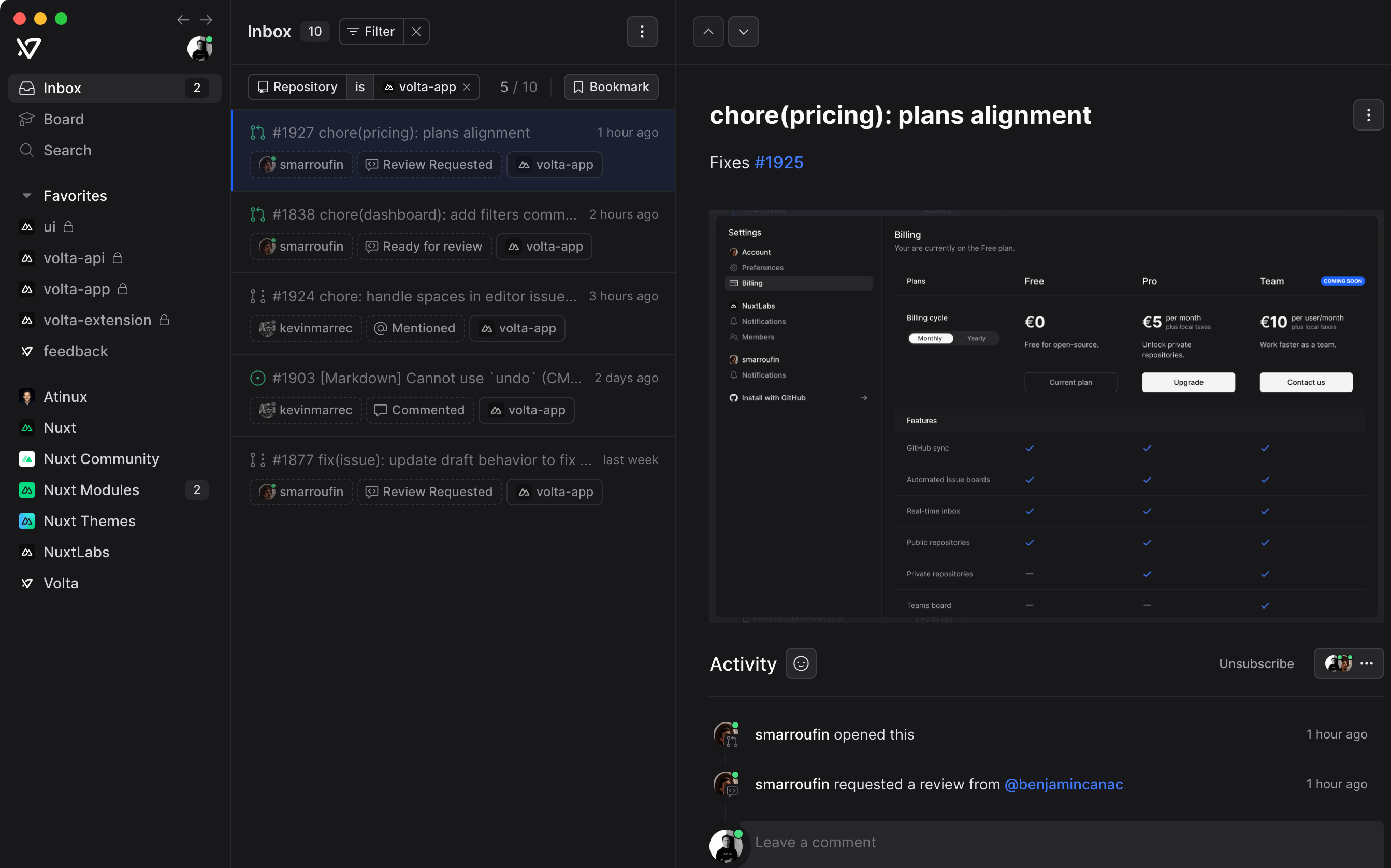Go to previous notification with up chevron
Viewport: 1391px width, 868px height.
coord(708,32)
